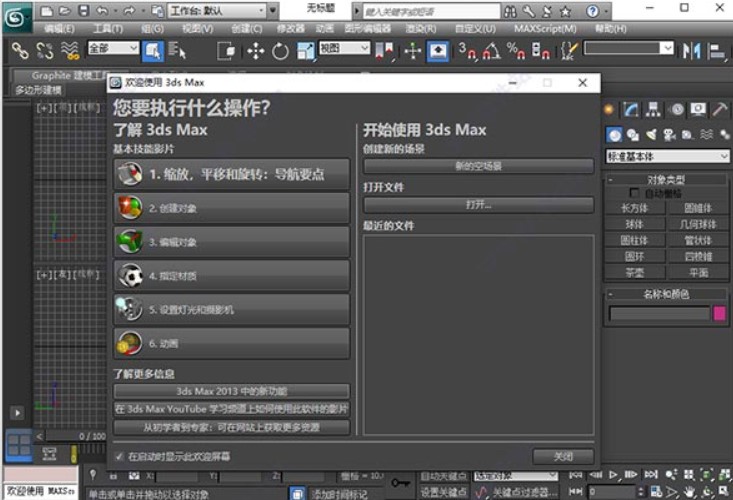Open tutorial 2. 创建对象

point(231,208)
